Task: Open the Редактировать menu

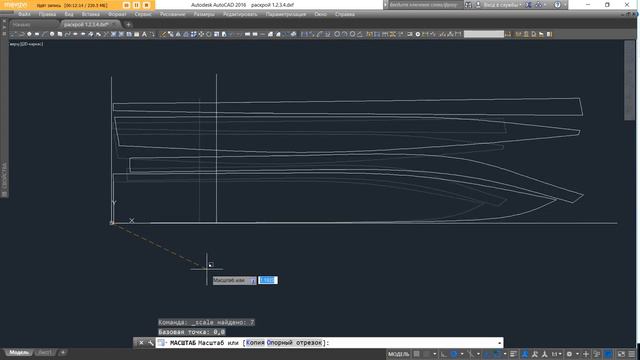Action: pos(240,14)
